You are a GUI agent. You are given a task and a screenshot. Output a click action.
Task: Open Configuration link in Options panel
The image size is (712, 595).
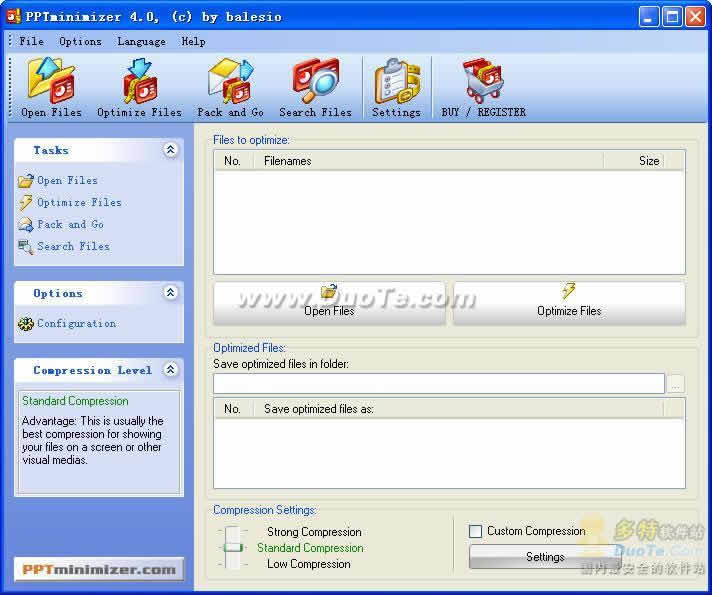tap(76, 323)
